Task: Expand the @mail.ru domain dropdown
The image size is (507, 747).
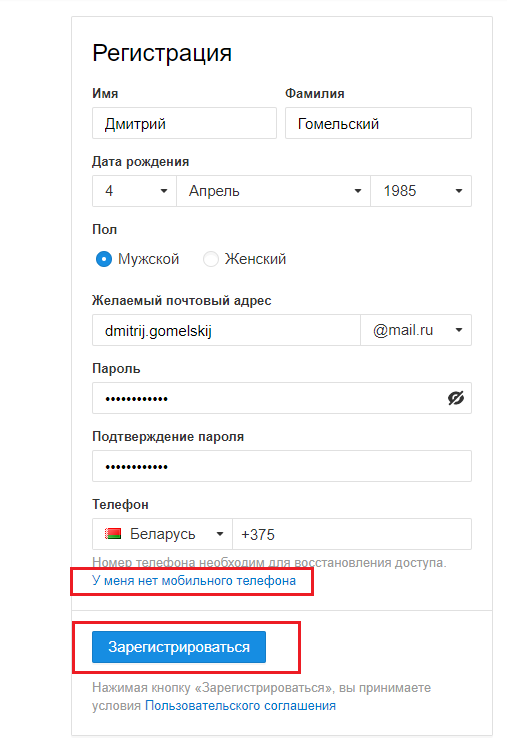Action: [416, 330]
